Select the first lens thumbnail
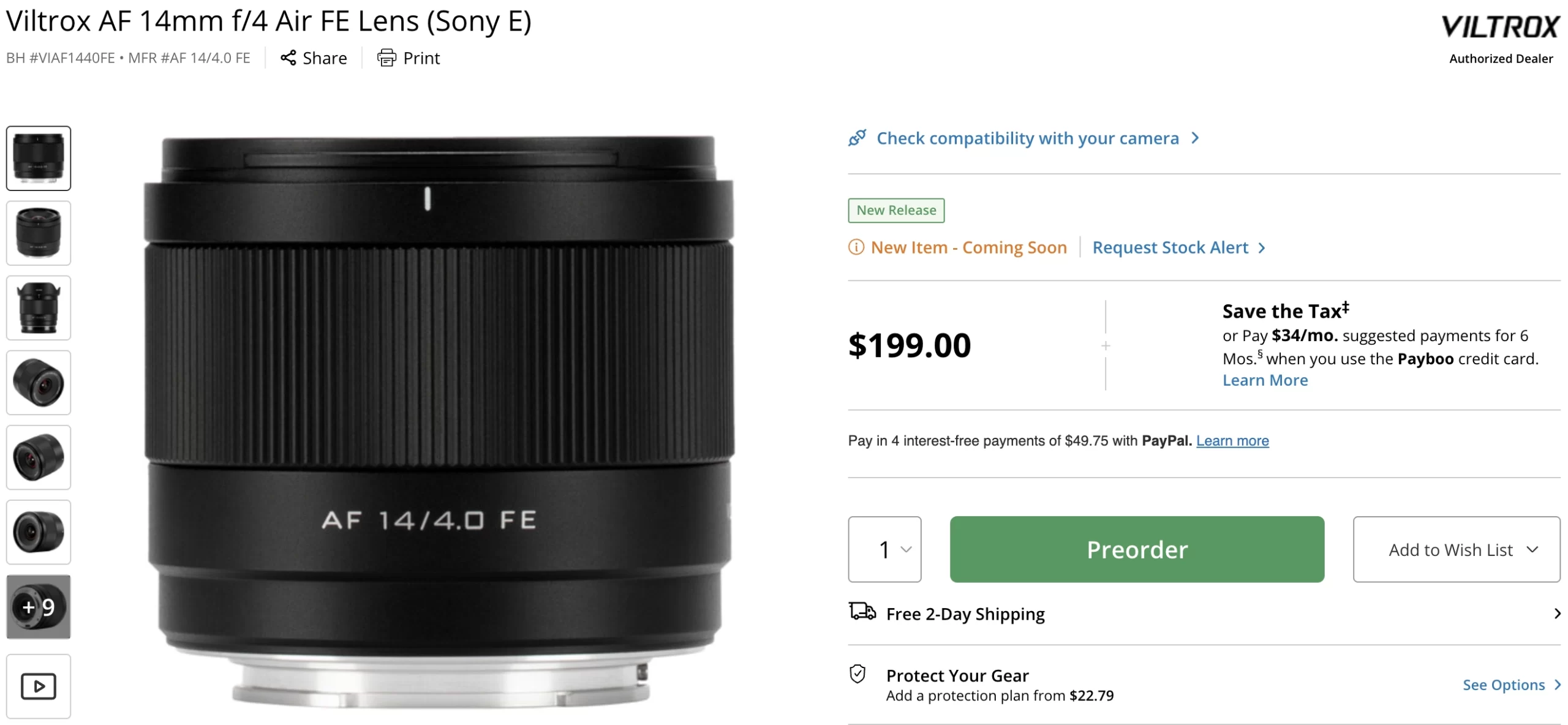Viewport: 1568px width, 725px height. point(38,158)
